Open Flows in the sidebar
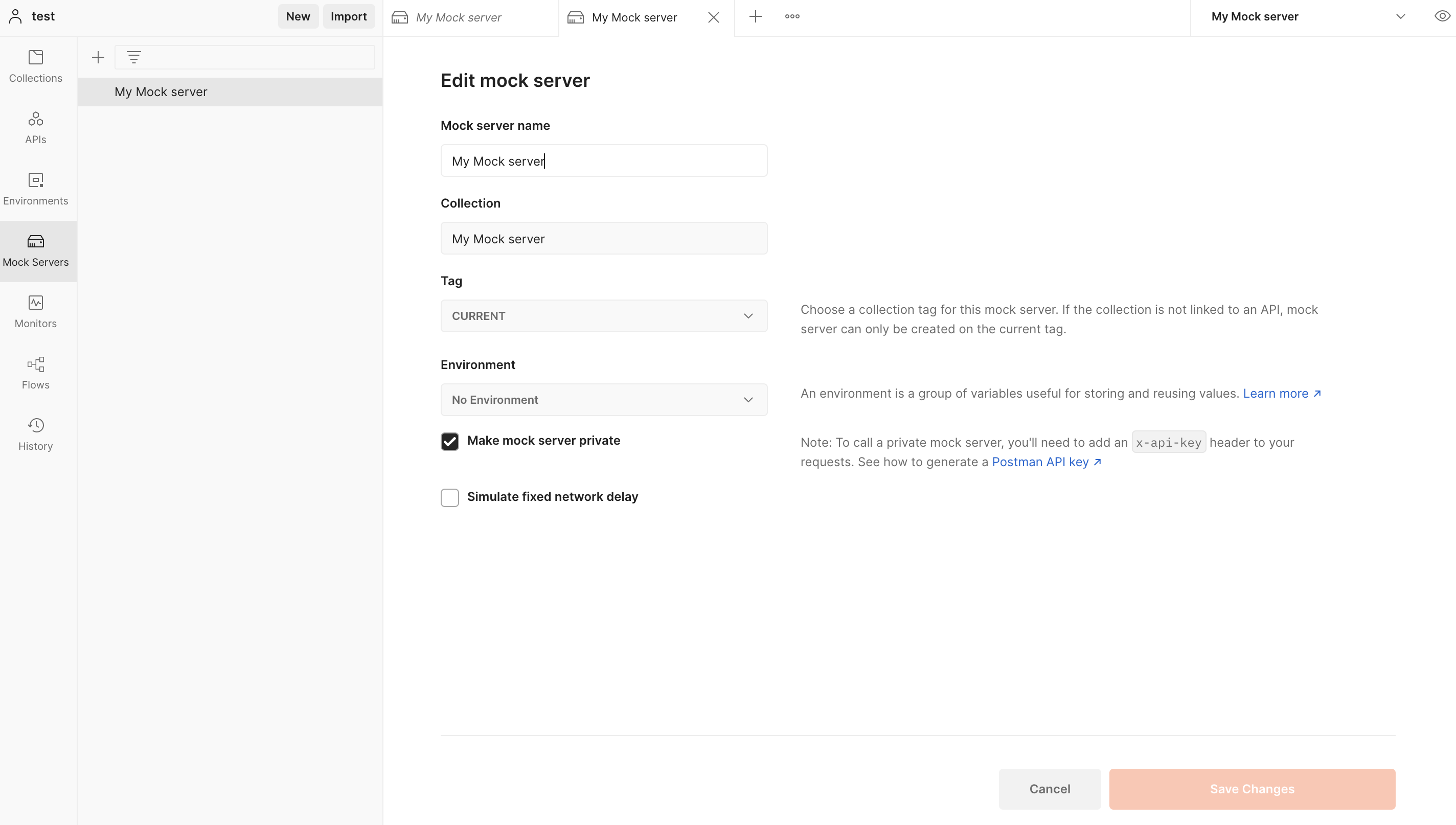Screen dimensions: 1456x825 tap(36, 373)
